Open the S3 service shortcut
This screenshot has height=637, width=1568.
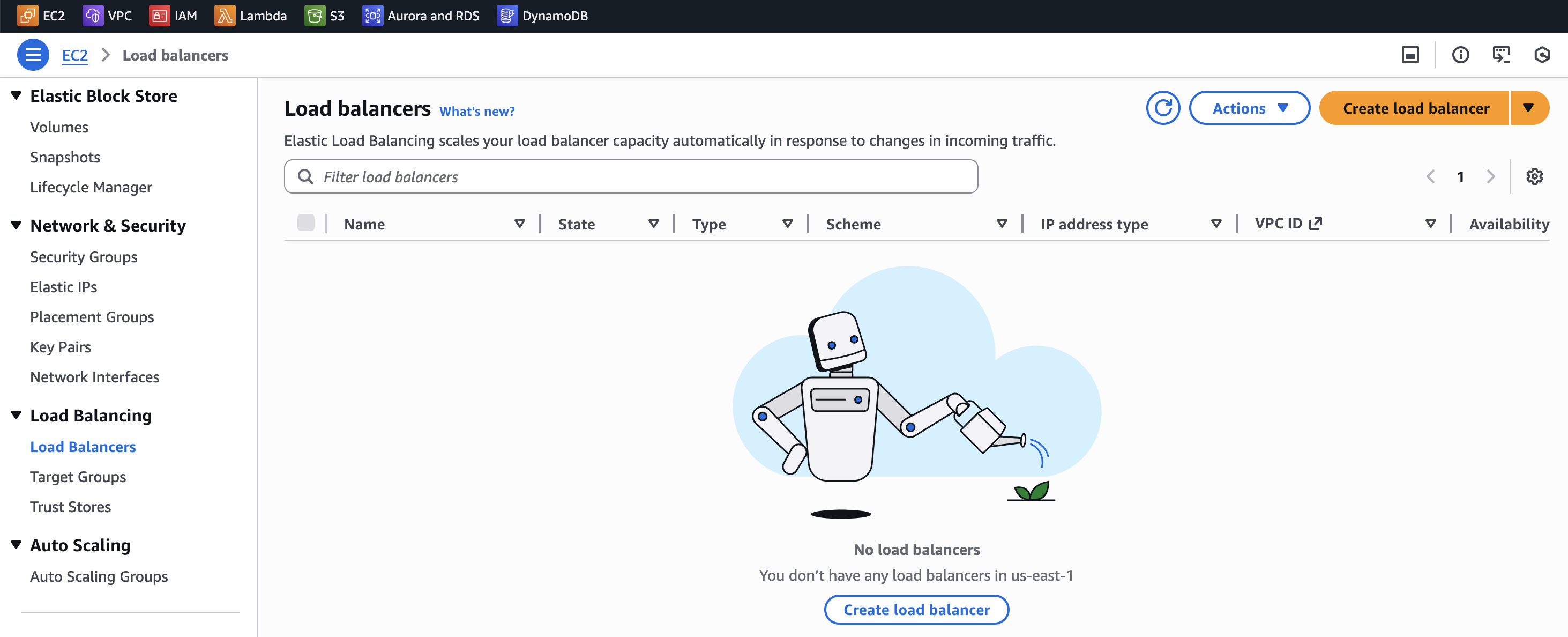[325, 16]
